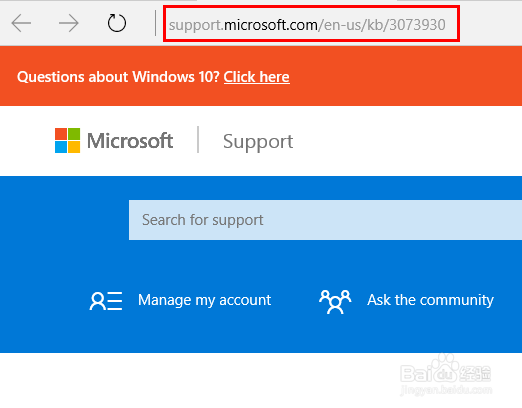Viewport: 522px width, 408px height.
Task: Go back with the browser back arrow
Action: (x=21, y=23)
